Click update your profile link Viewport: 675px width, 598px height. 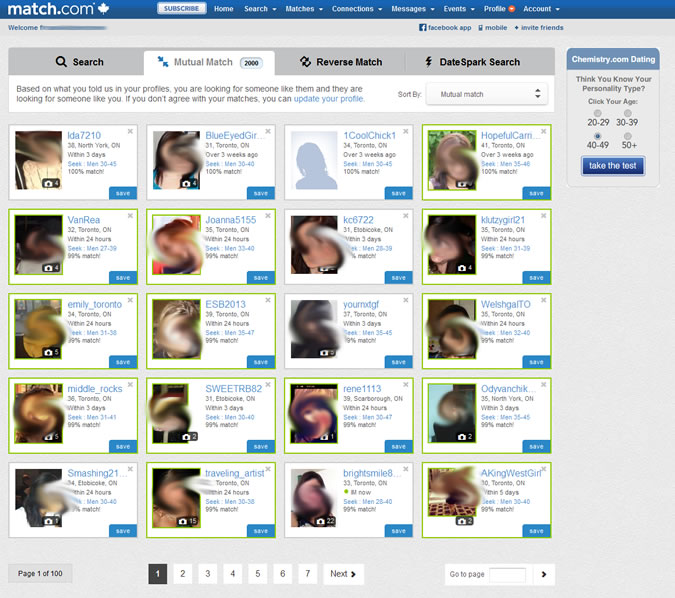(328, 99)
